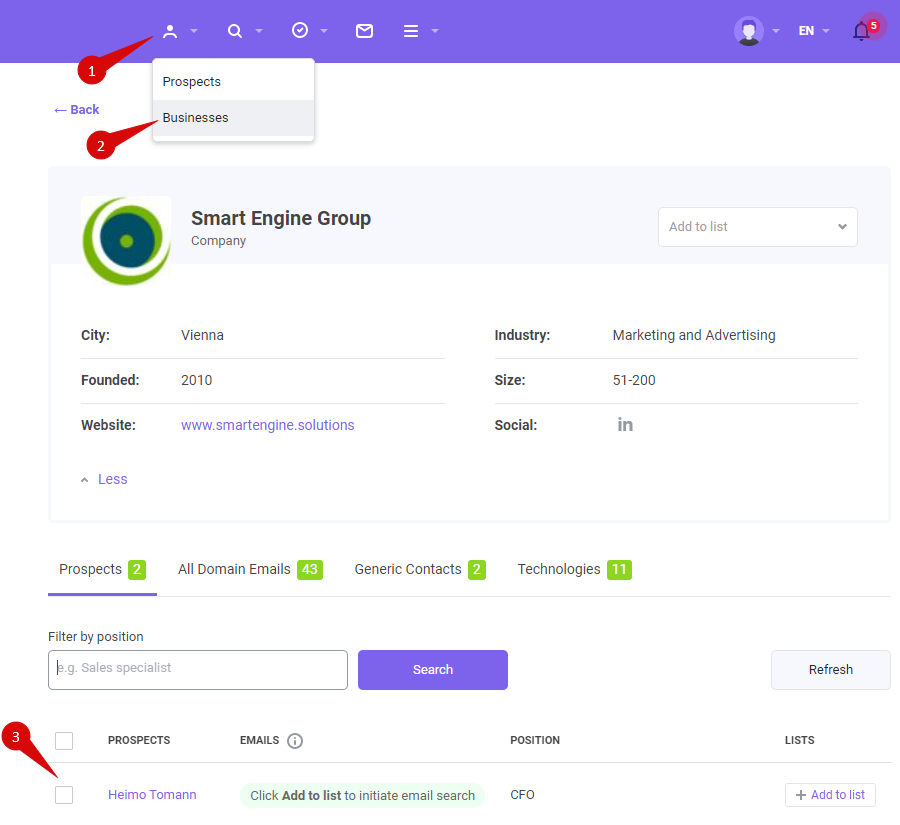Open the company Add to list dropdown

tap(758, 227)
